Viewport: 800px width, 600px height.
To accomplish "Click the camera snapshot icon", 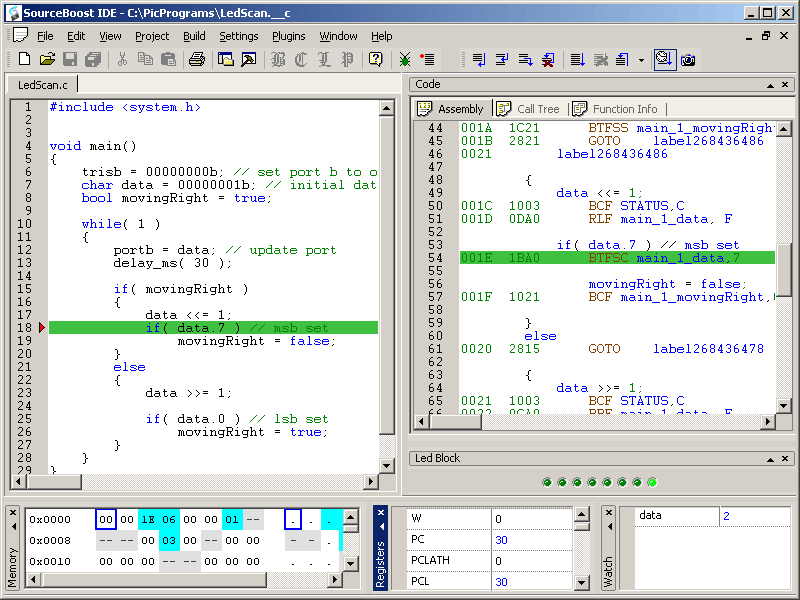I will [x=688, y=60].
